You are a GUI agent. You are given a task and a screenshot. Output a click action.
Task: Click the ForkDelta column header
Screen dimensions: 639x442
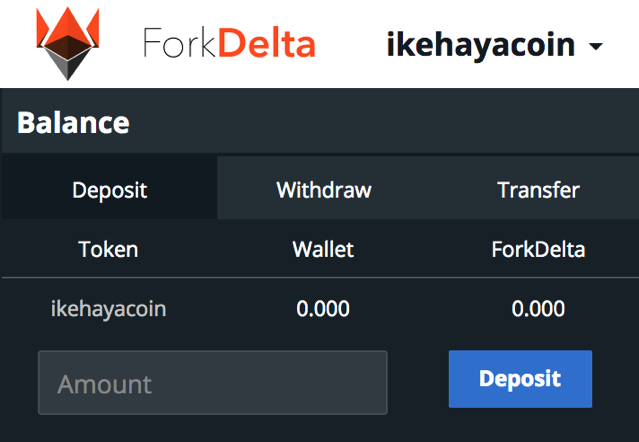[x=538, y=249]
